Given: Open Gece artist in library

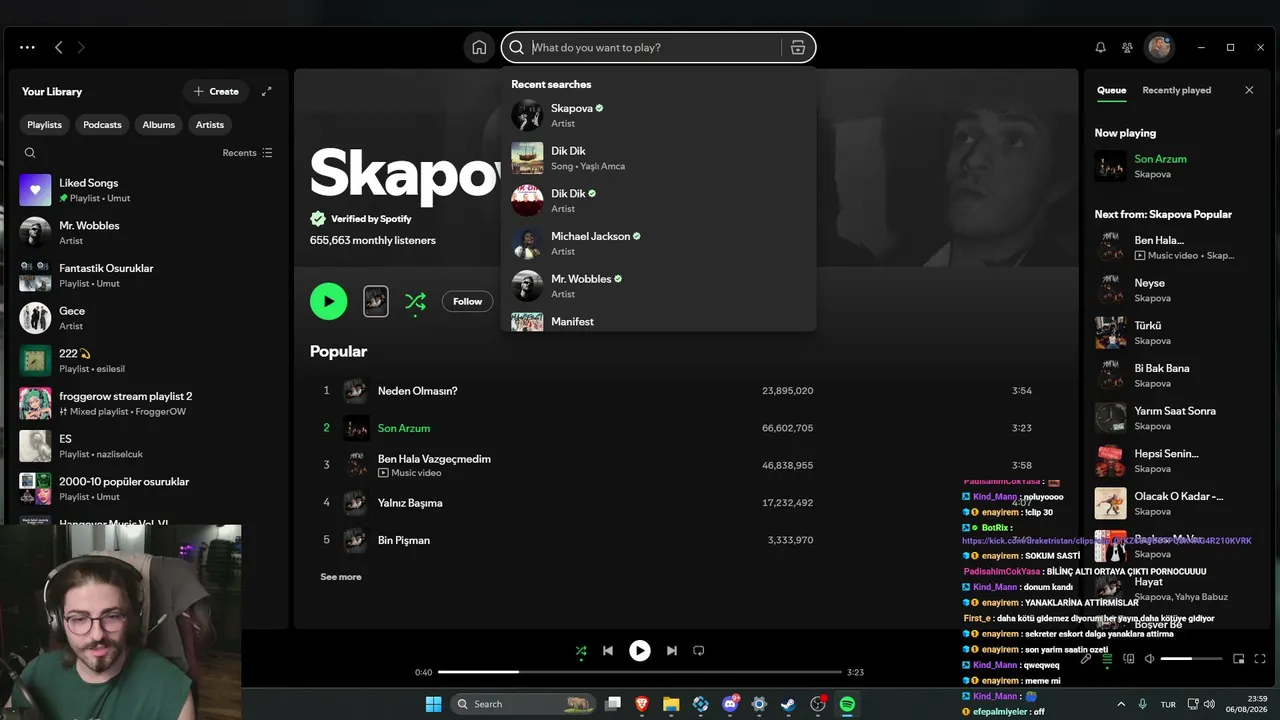Looking at the screenshot, I should pos(148,318).
